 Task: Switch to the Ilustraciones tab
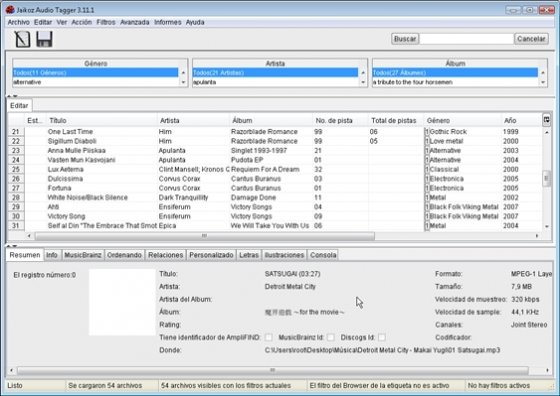pos(284,255)
